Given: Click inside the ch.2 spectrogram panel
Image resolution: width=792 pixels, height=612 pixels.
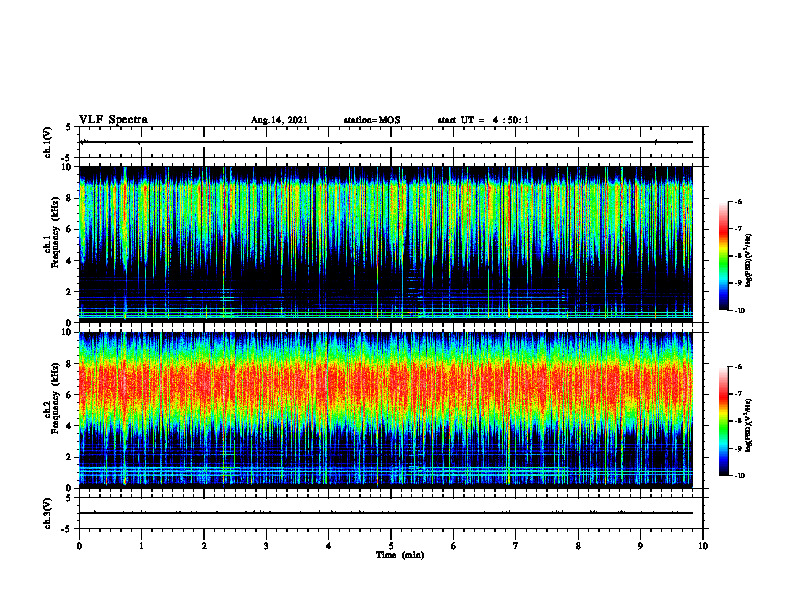Looking at the screenshot, I should click(x=386, y=410).
